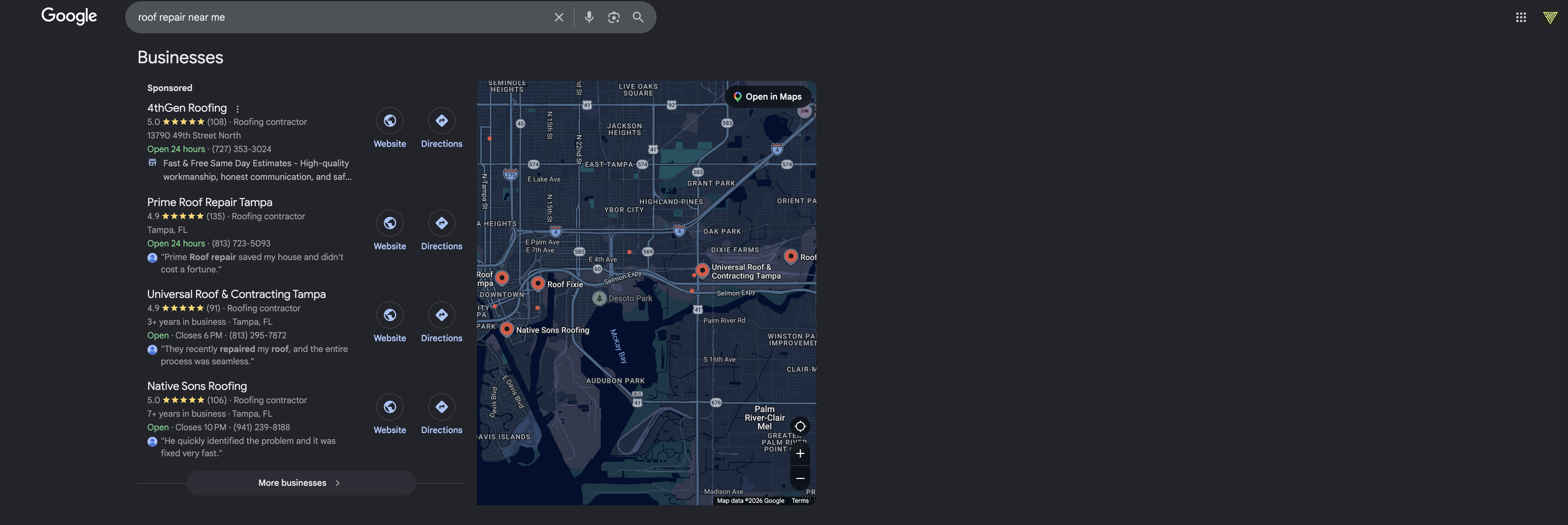The width and height of the screenshot is (1568, 525).
Task: Select the Roof pin near Downtown on the map's left edge
Action: point(502,277)
